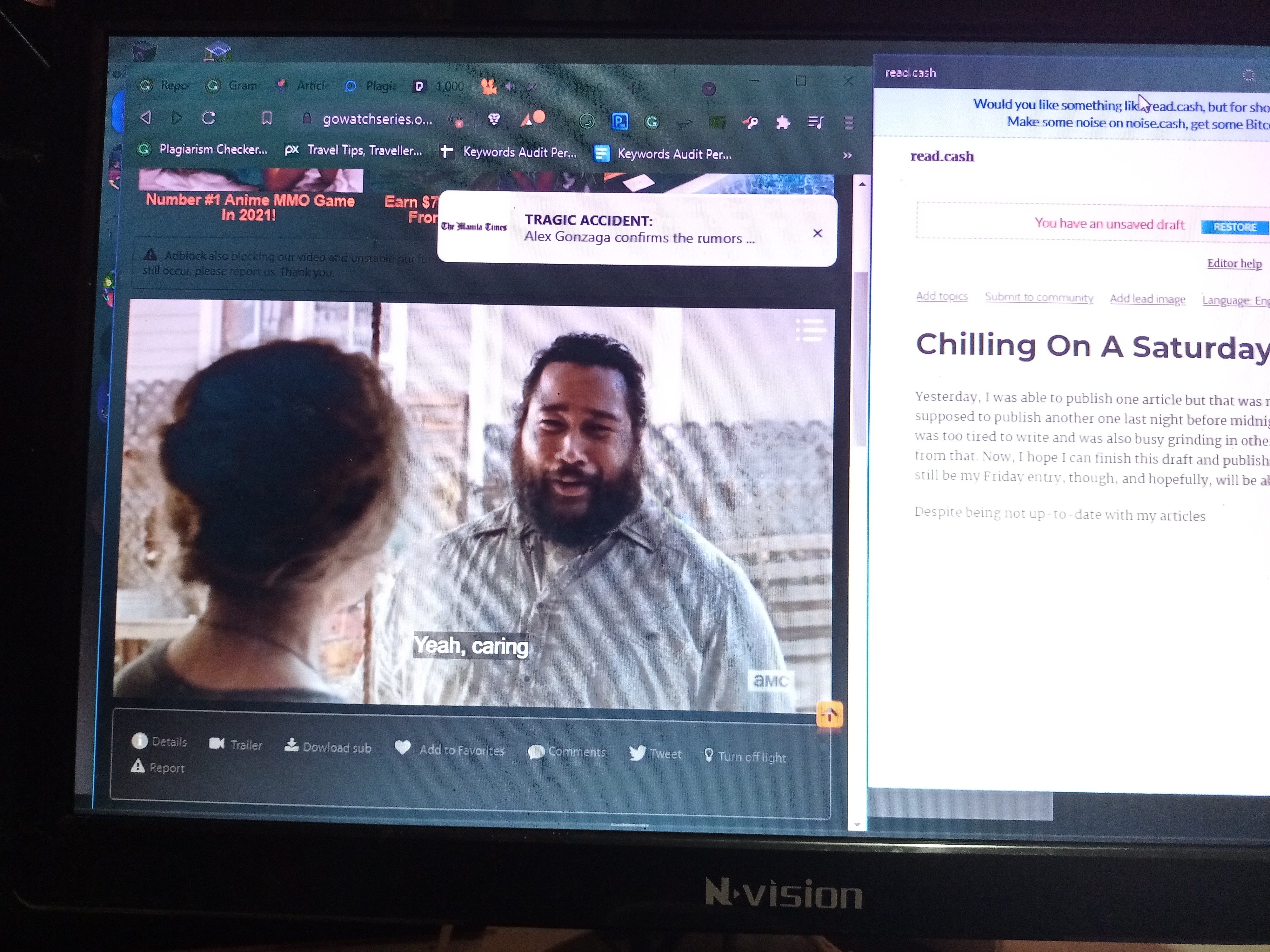Click the orange scroll-to-top arrow button
Viewport: 1270px width, 952px height.
tap(829, 714)
